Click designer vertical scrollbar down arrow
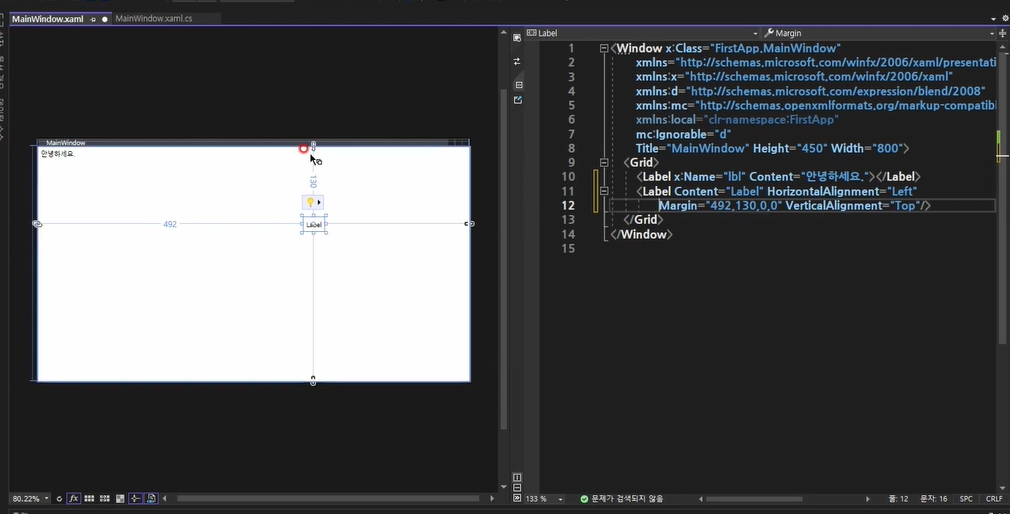1010x514 pixels. coord(503,487)
